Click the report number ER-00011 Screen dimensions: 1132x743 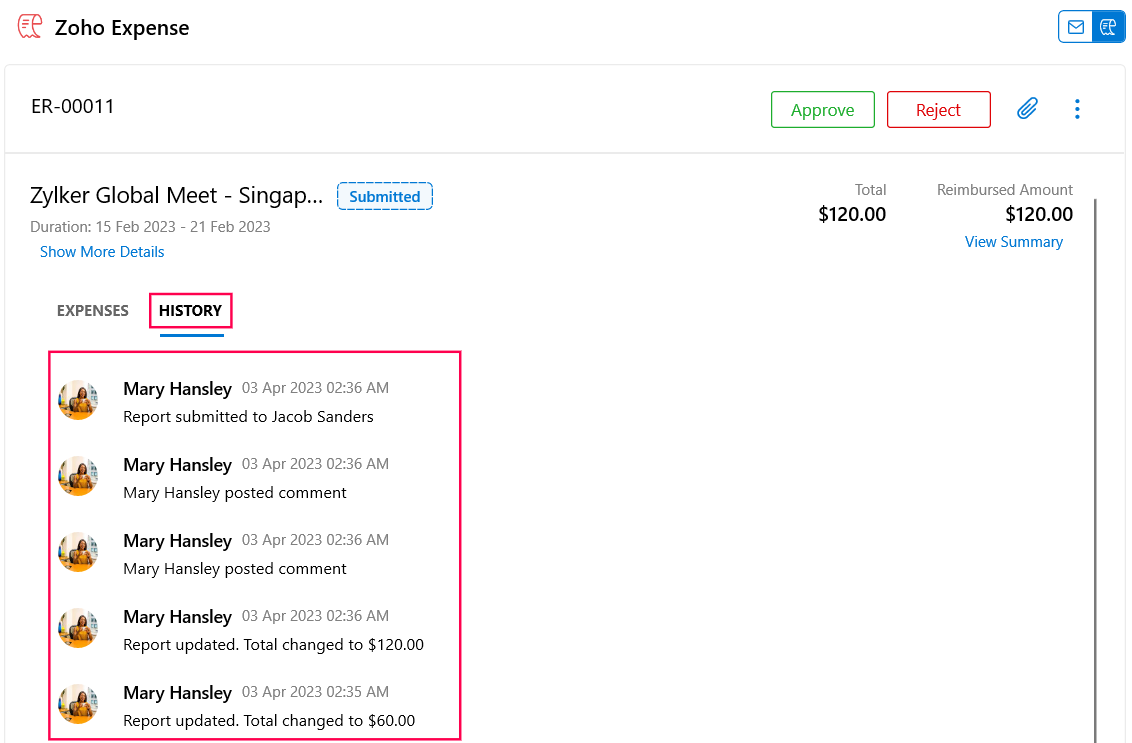point(73,107)
